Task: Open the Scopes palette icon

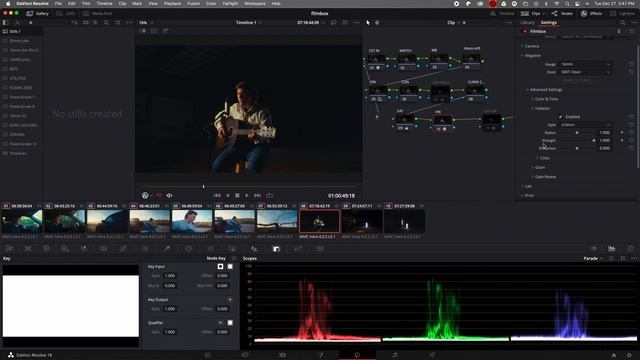Action: [611, 249]
